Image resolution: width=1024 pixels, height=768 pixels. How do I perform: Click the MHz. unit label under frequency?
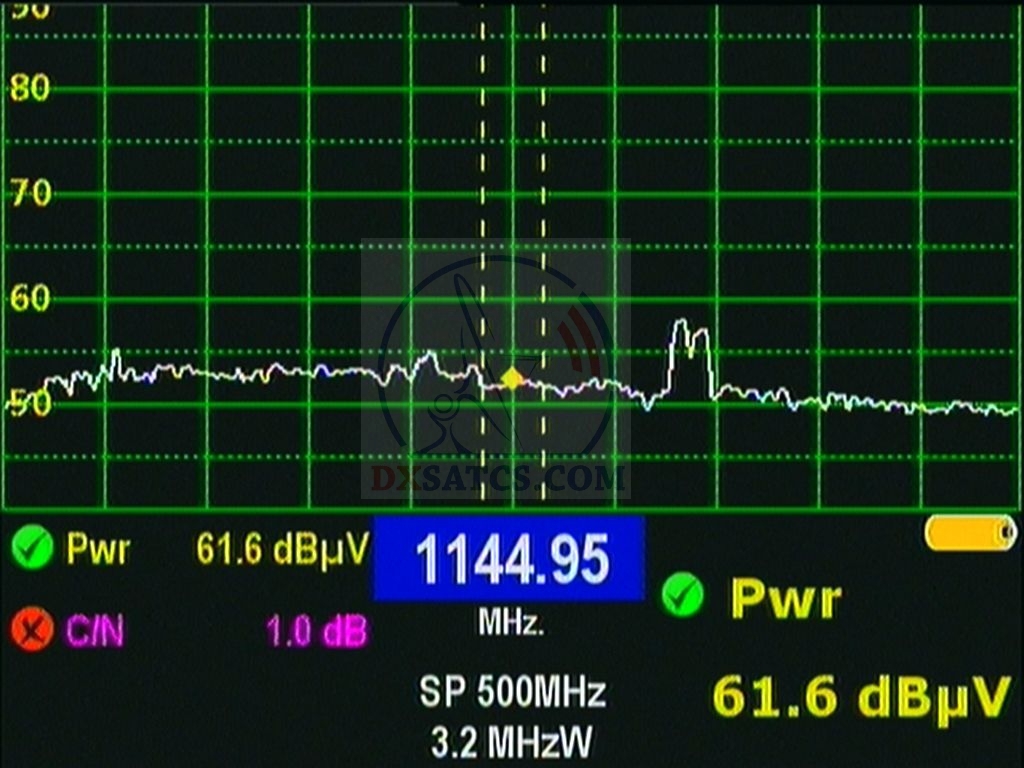pos(511,625)
